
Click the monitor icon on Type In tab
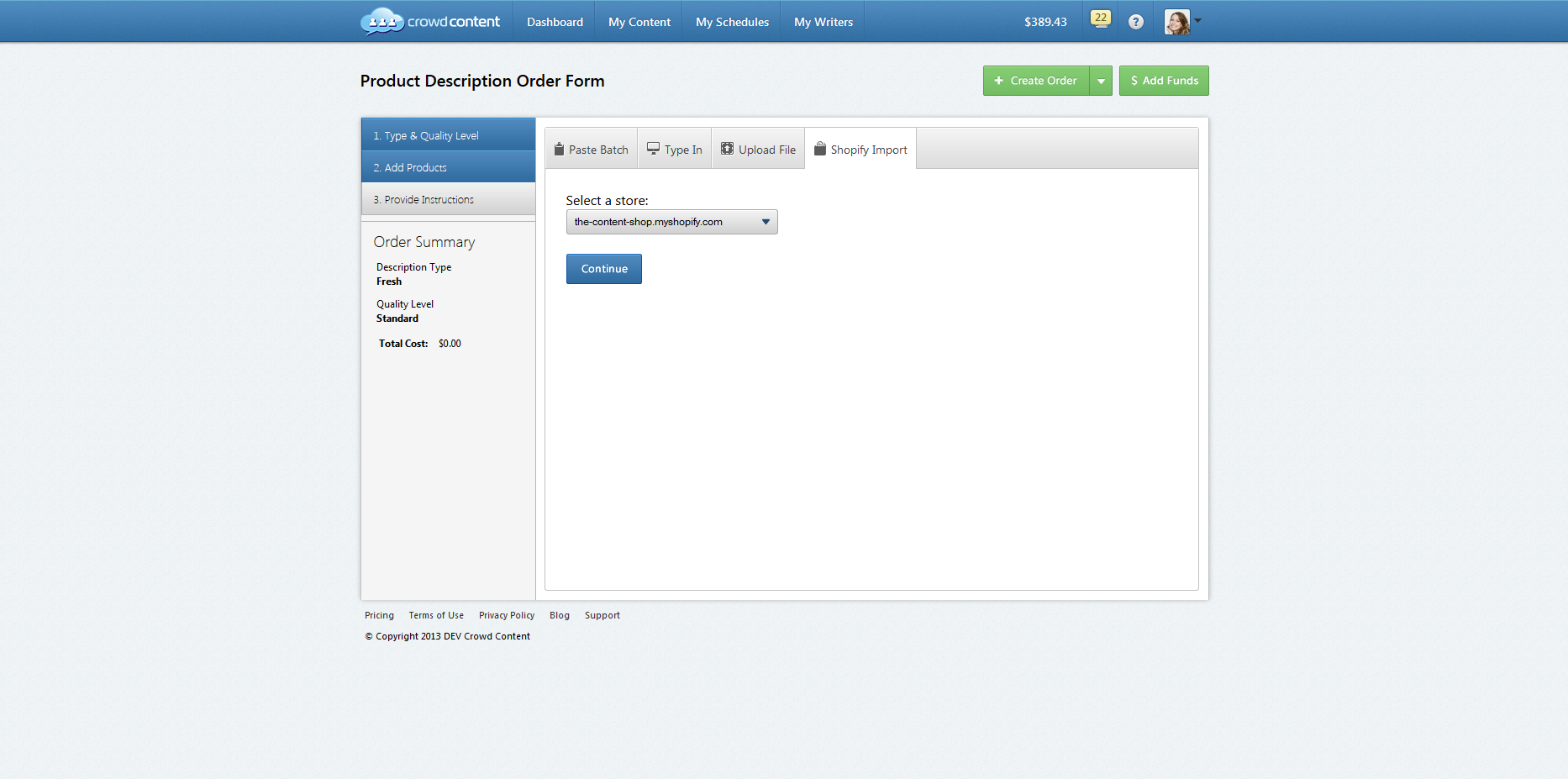654,148
